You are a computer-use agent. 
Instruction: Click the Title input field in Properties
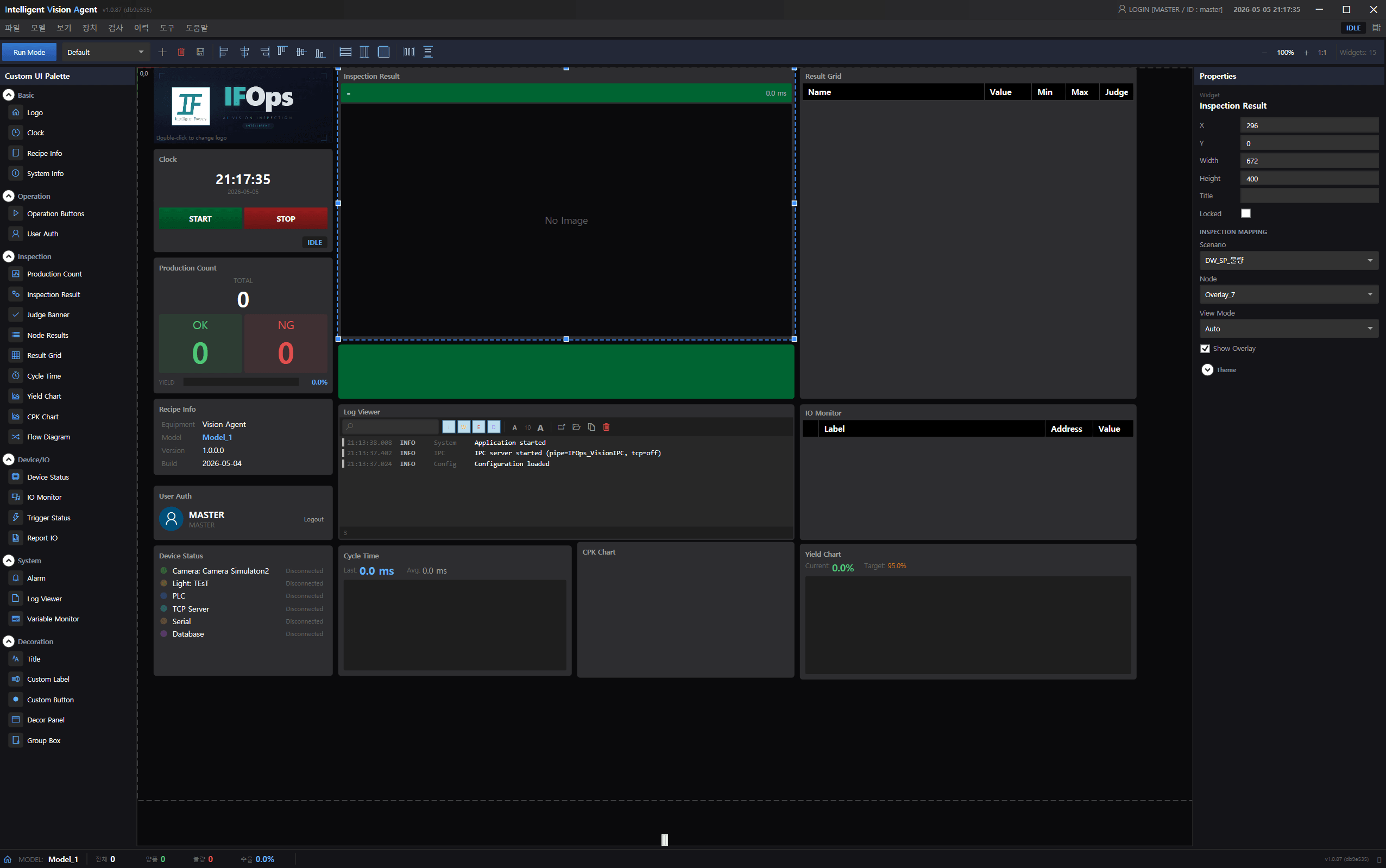coord(1309,196)
